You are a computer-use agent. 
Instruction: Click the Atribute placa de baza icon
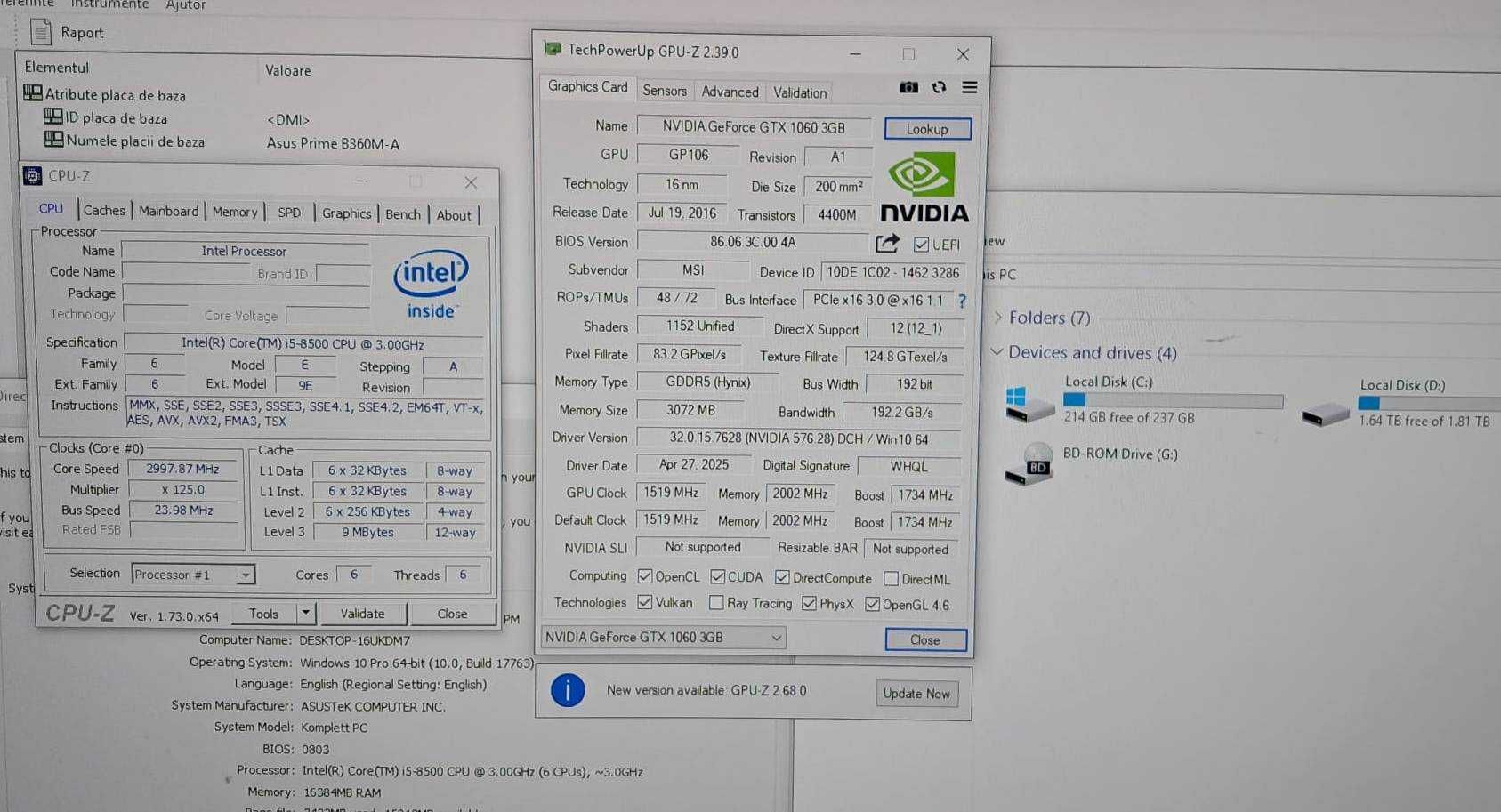coord(33,93)
